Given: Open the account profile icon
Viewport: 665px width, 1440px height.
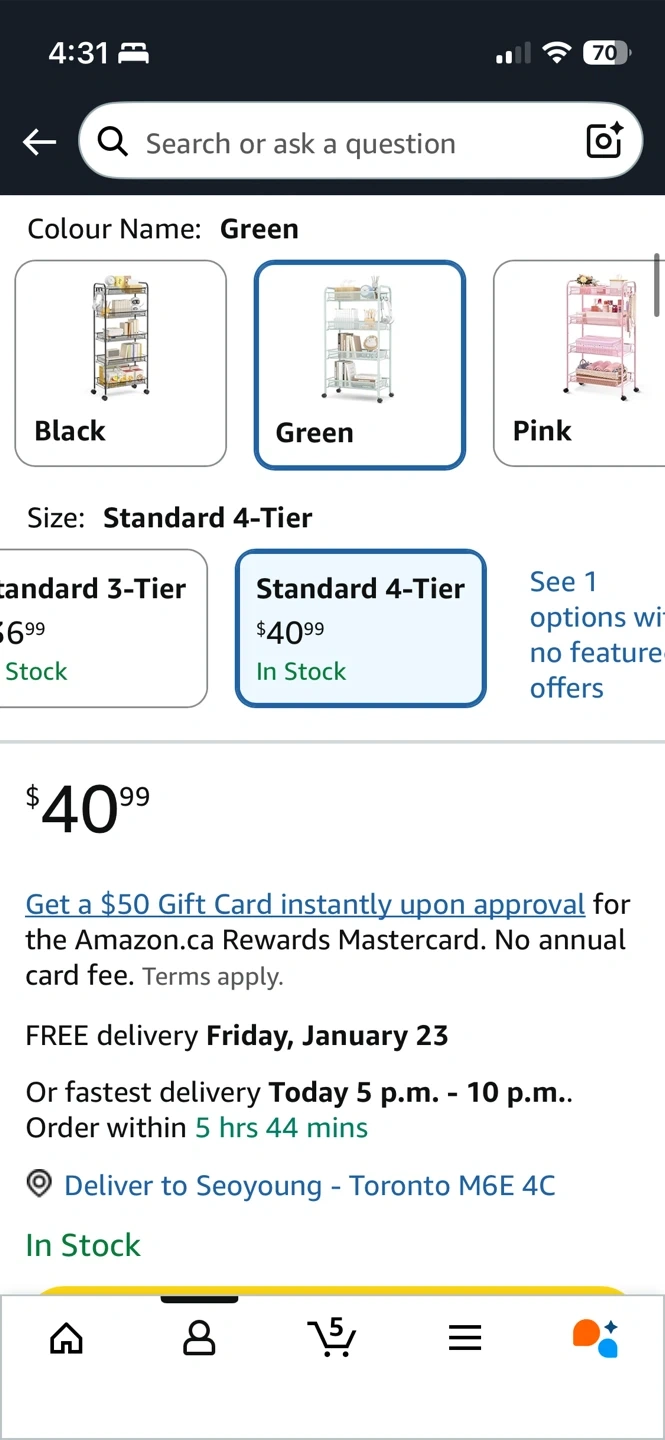Looking at the screenshot, I should tap(199, 1337).
